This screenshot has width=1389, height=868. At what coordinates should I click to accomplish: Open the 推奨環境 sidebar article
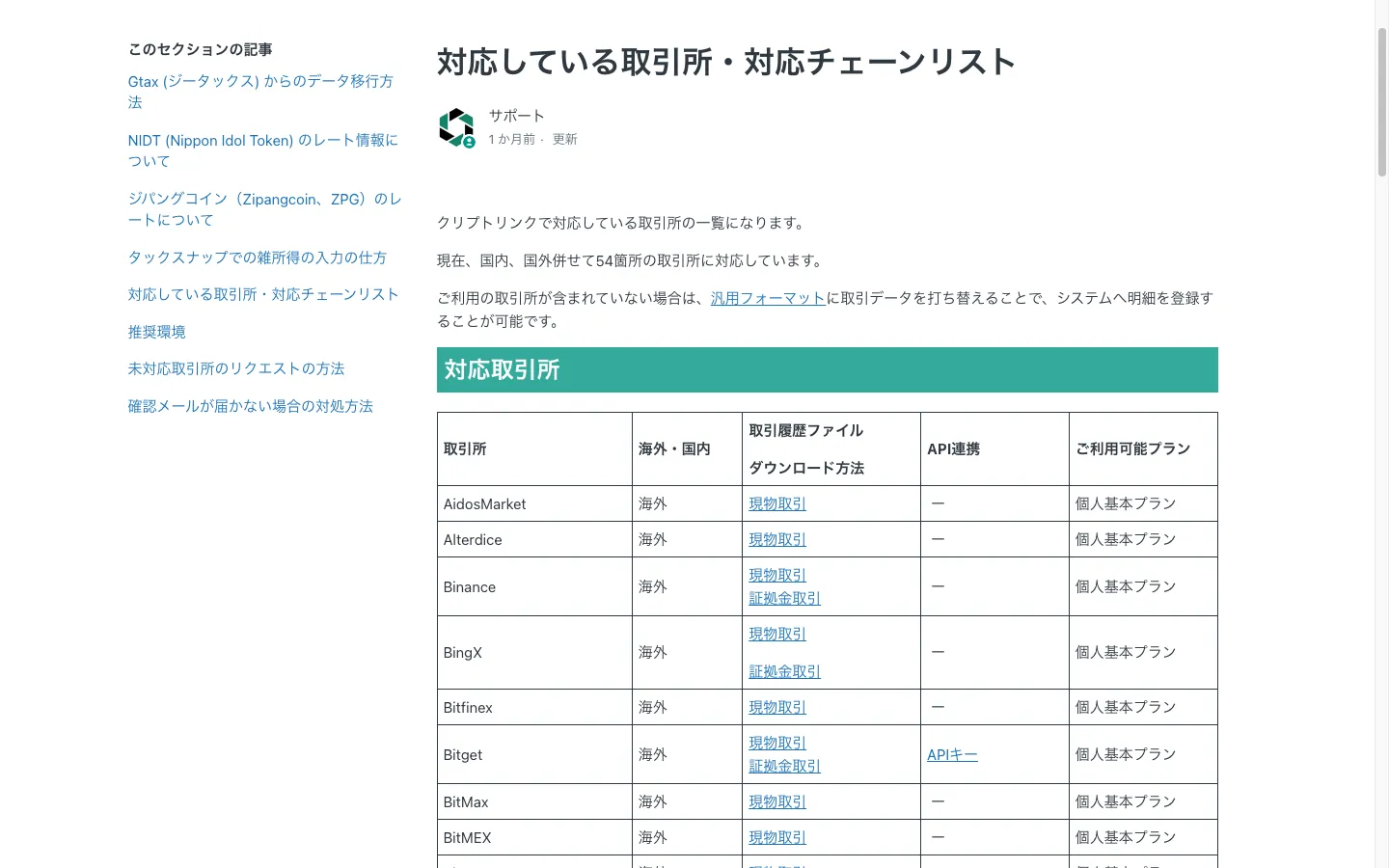point(157,332)
